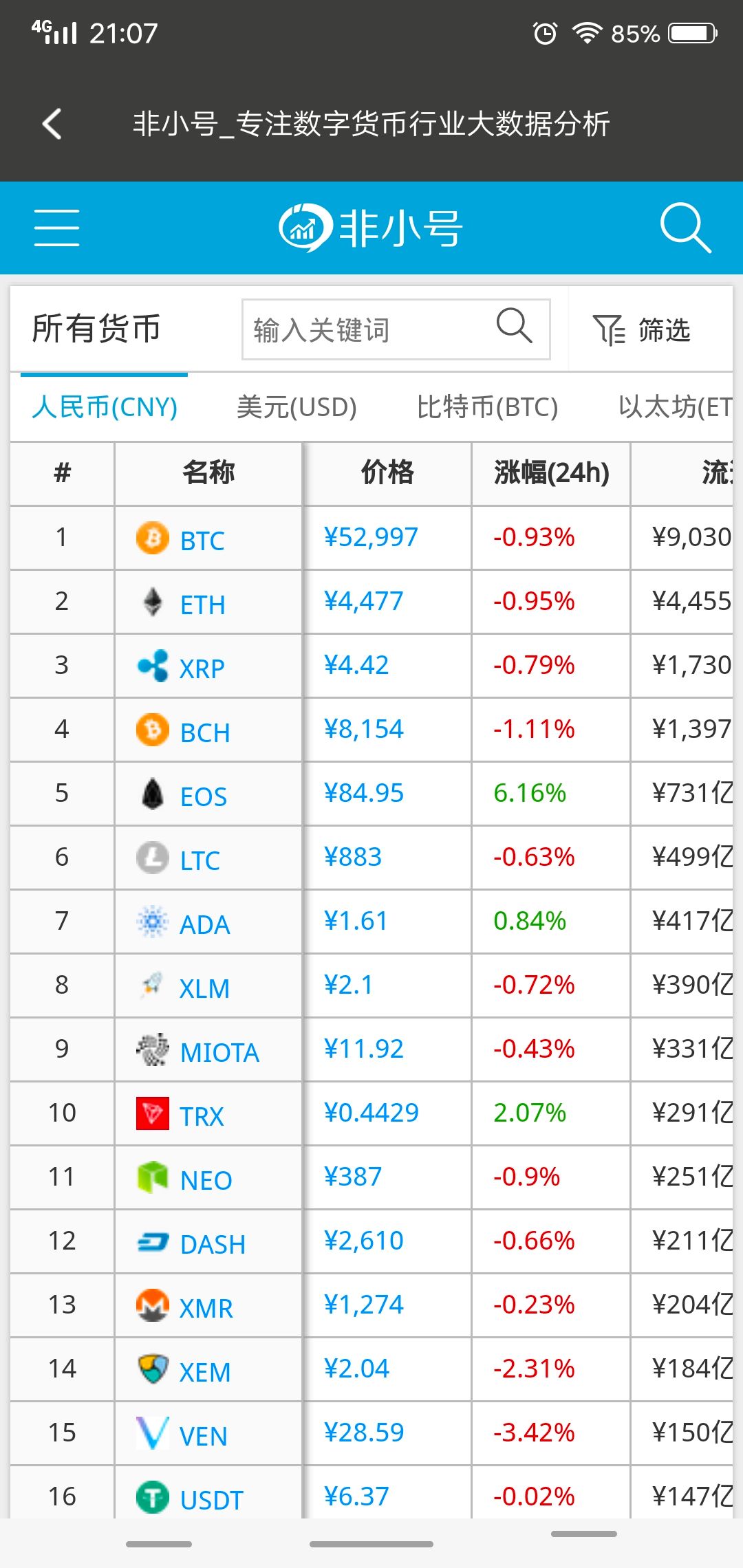
Task: Sort by 价格 column header
Action: pyautogui.click(x=387, y=473)
